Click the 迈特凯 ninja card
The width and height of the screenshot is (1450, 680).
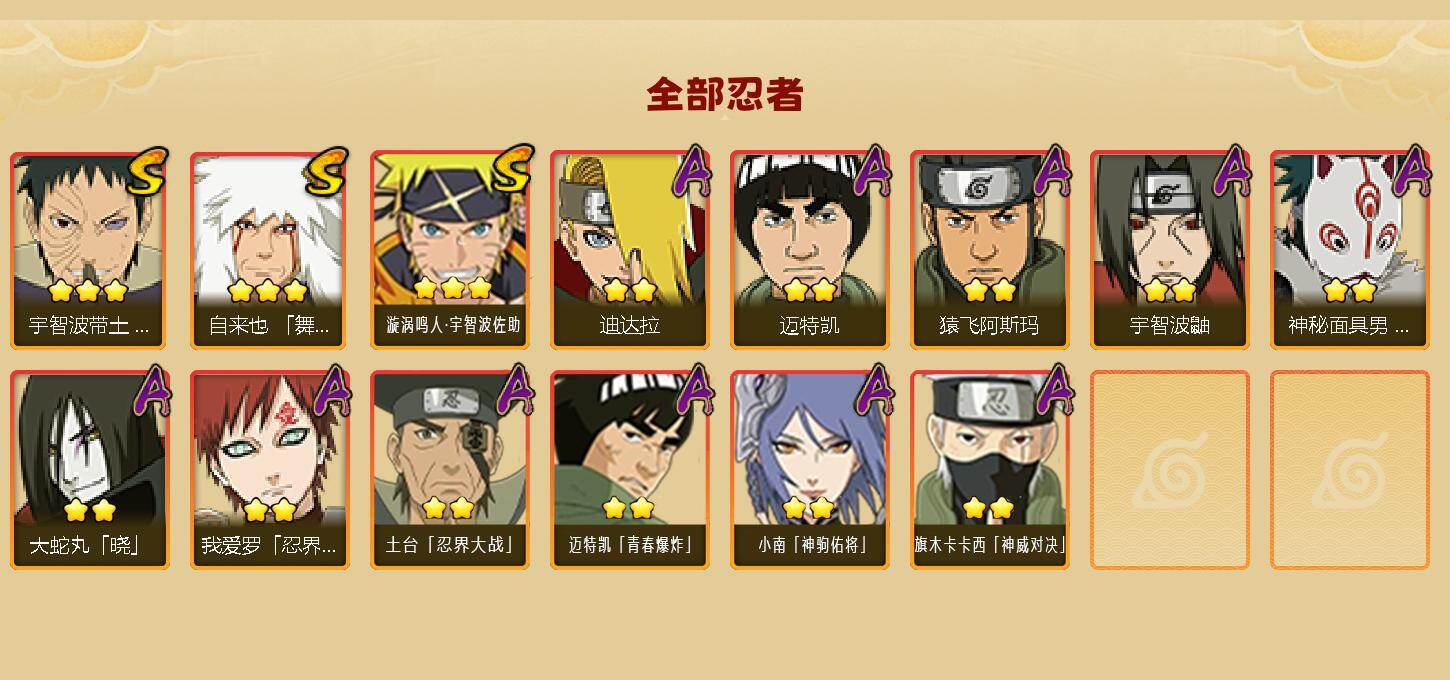[x=810, y=250]
